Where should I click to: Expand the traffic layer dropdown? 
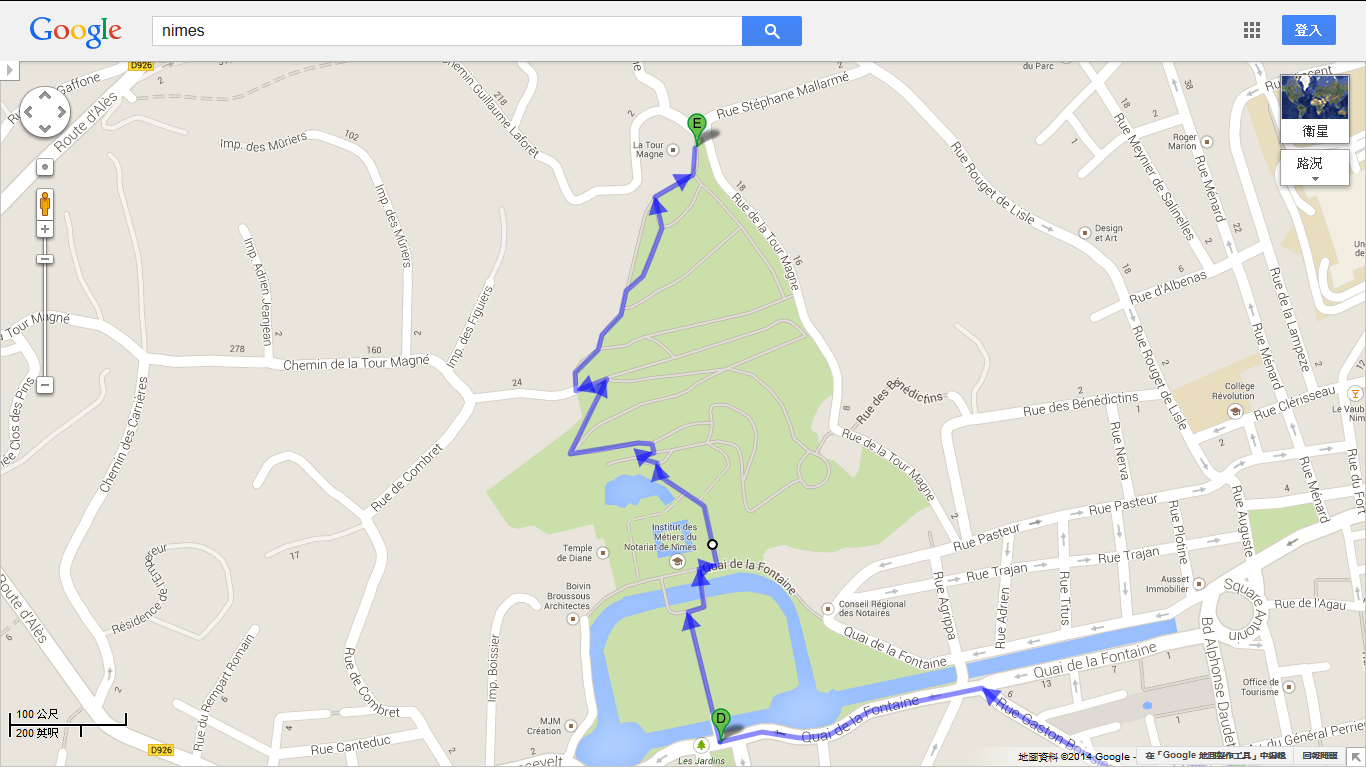coord(1315,168)
